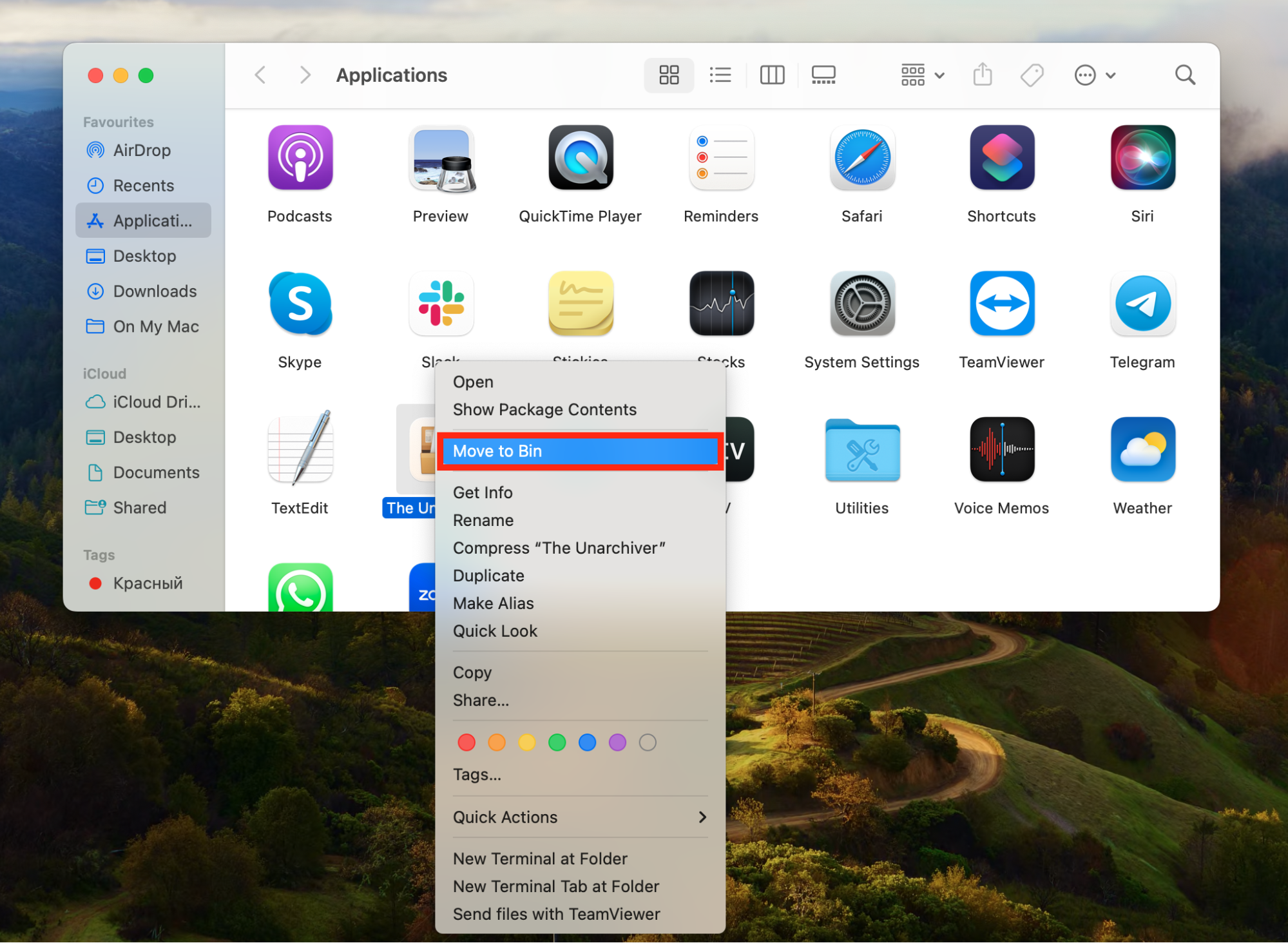The width and height of the screenshot is (1288, 943).
Task: Click the Siri app icon
Action: click(x=1142, y=158)
